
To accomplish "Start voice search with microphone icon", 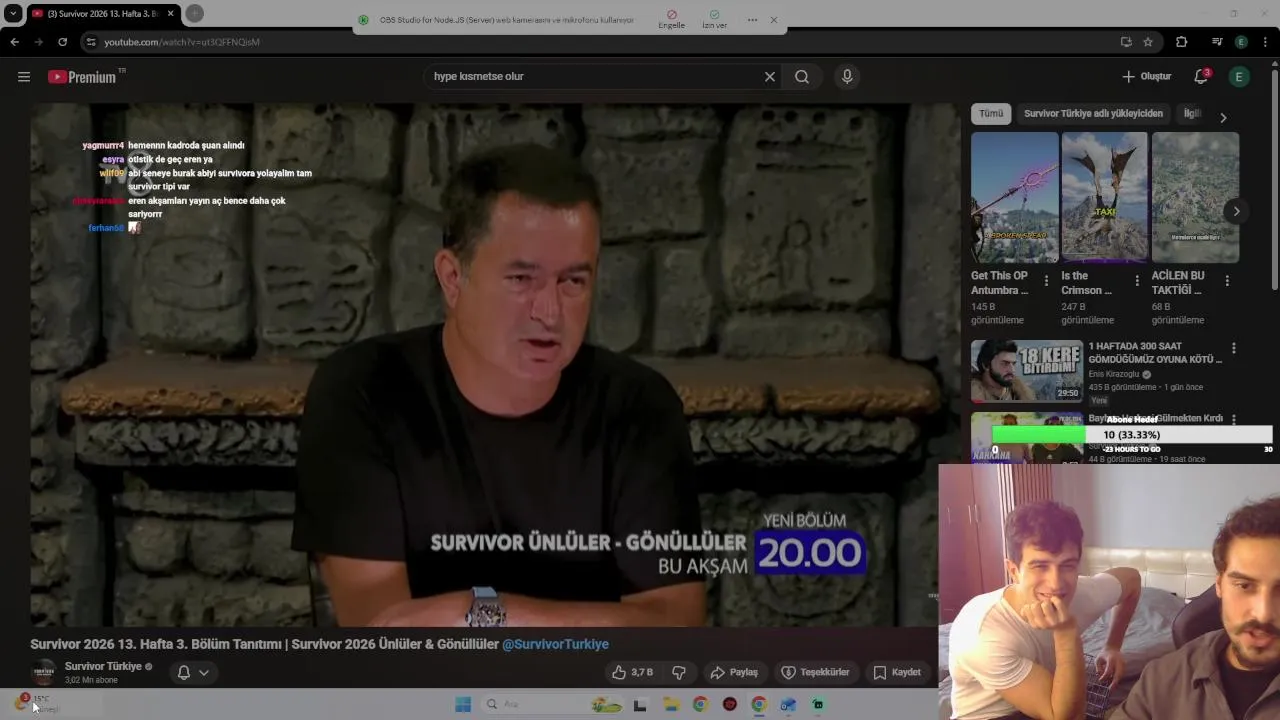I will click(847, 77).
